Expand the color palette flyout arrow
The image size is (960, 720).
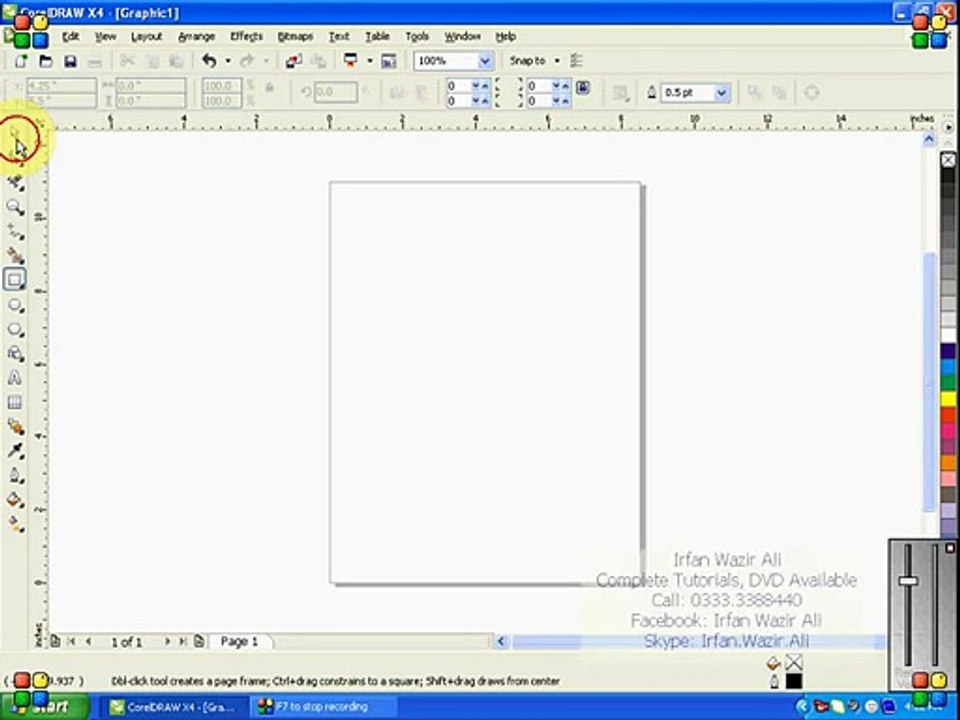[x=948, y=127]
